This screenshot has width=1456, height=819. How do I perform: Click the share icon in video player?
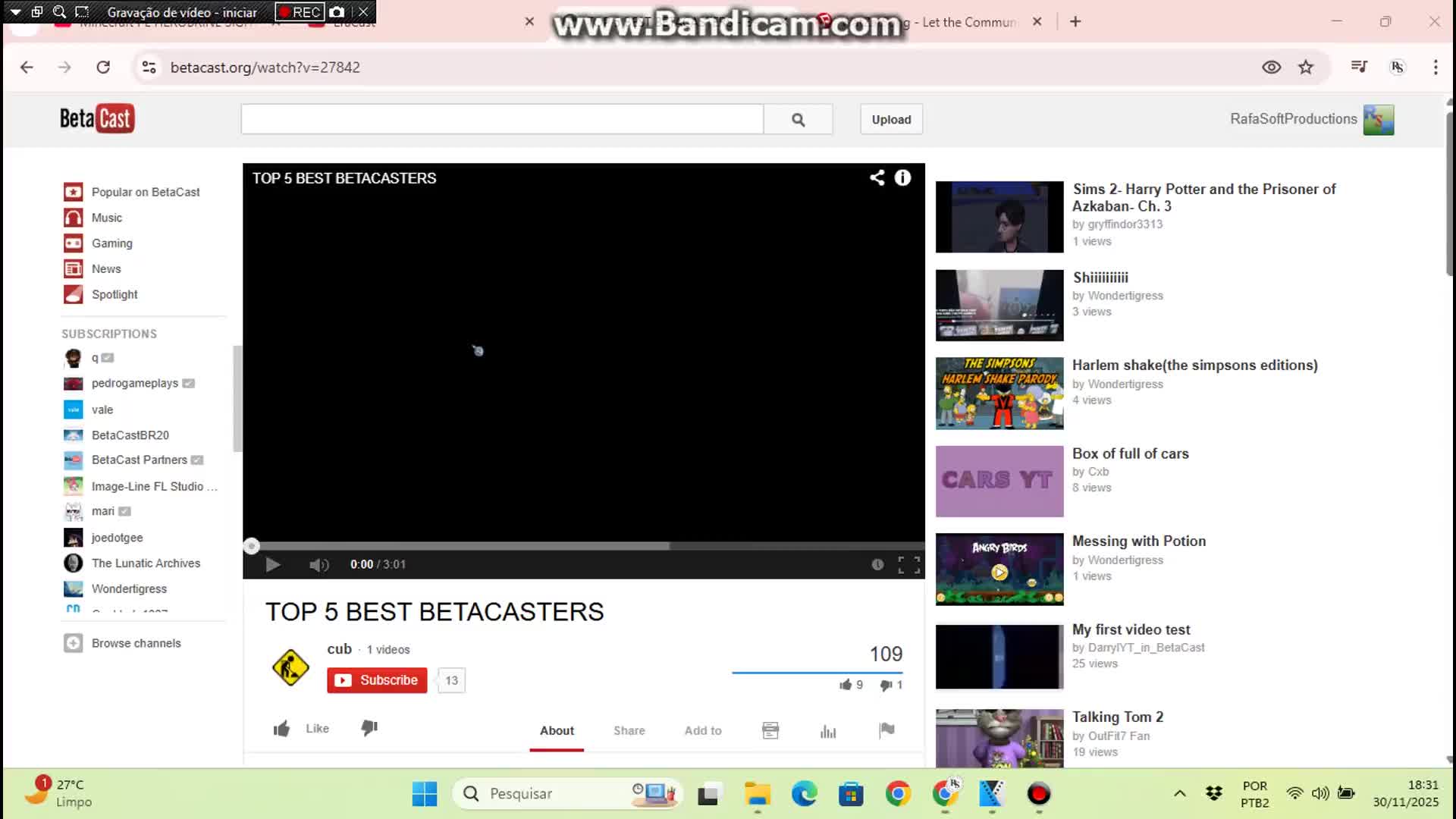[x=877, y=177]
